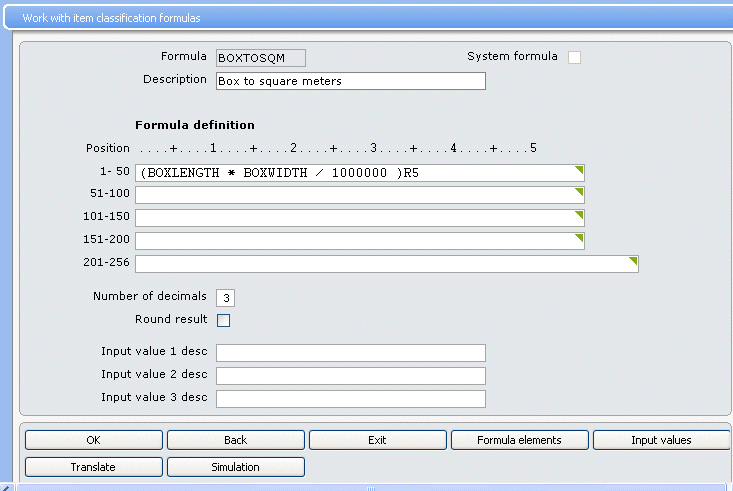Click the formula position 1-50 field
Viewport: 733px width, 491px height.
coord(355,172)
